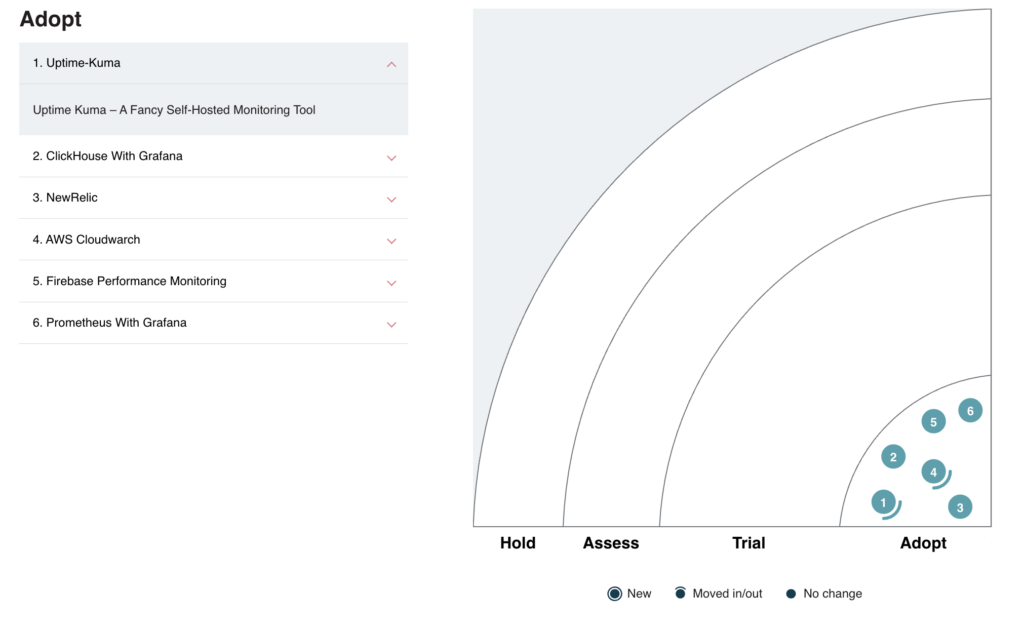Select the '3. NewRelic' item title
1024x631 pixels.
[65, 198]
